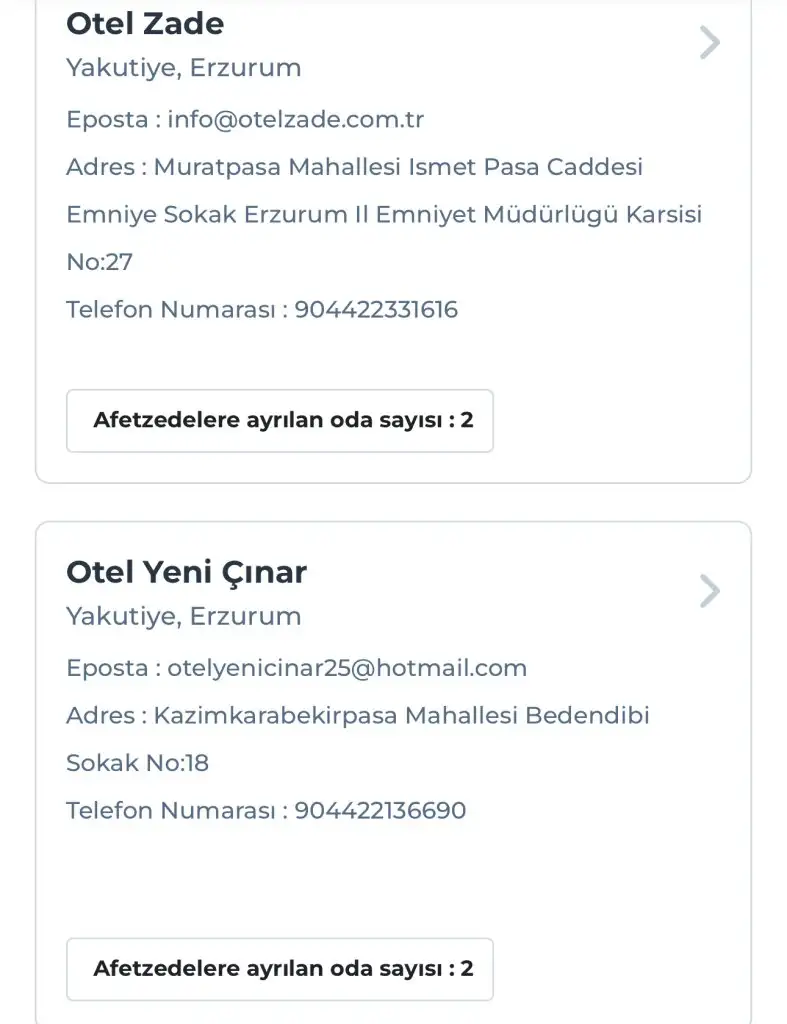Image resolution: width=787 pixels, height=1024 pixels.
Task: Call phone number 904422331616
Action: (x=376, y=310)
